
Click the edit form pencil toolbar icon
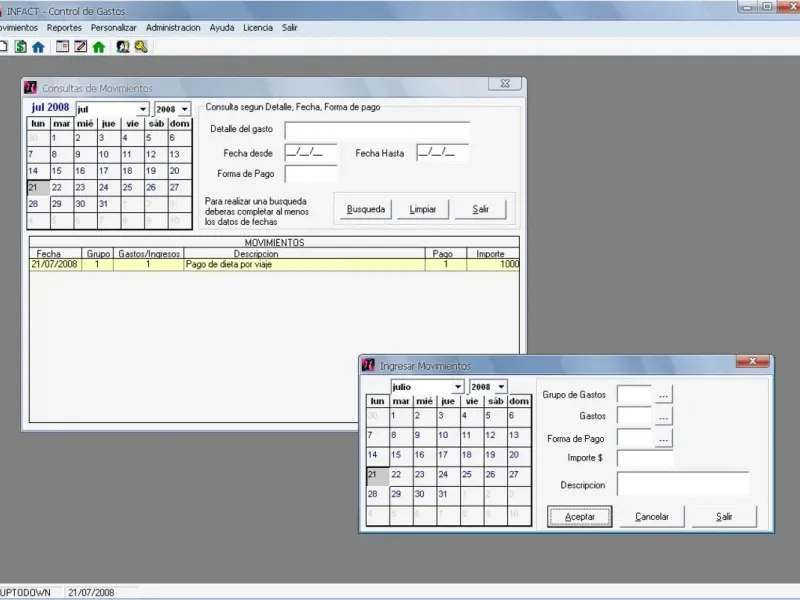click(x=81, y=47)
